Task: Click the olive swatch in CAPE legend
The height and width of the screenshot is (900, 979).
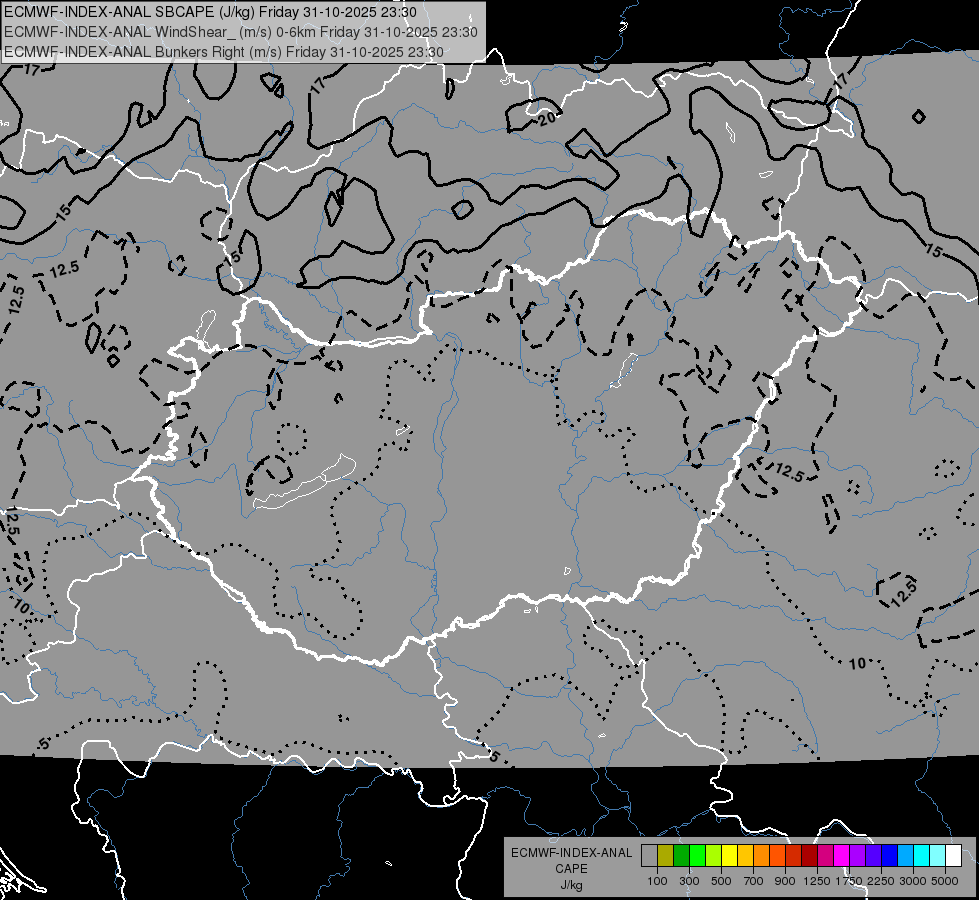Action: 665,855
